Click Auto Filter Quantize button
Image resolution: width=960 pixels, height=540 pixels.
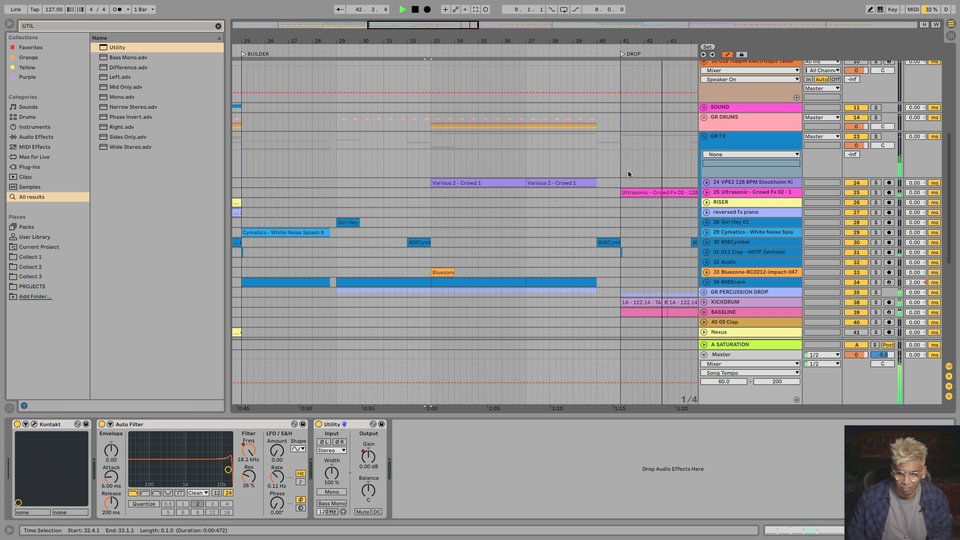tap(143, 504)
